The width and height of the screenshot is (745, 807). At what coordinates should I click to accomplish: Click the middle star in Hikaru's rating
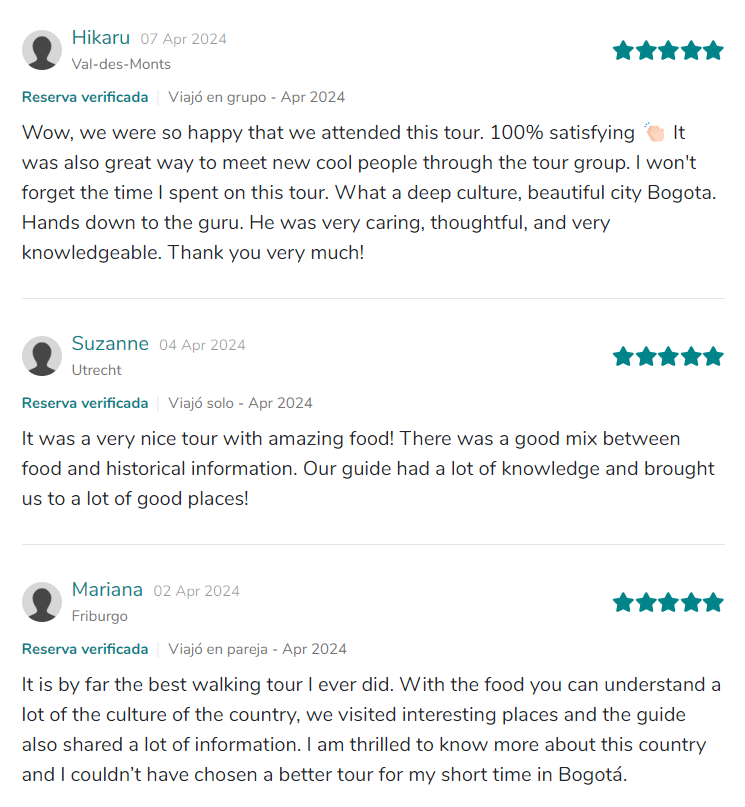[x=667, y=49]
